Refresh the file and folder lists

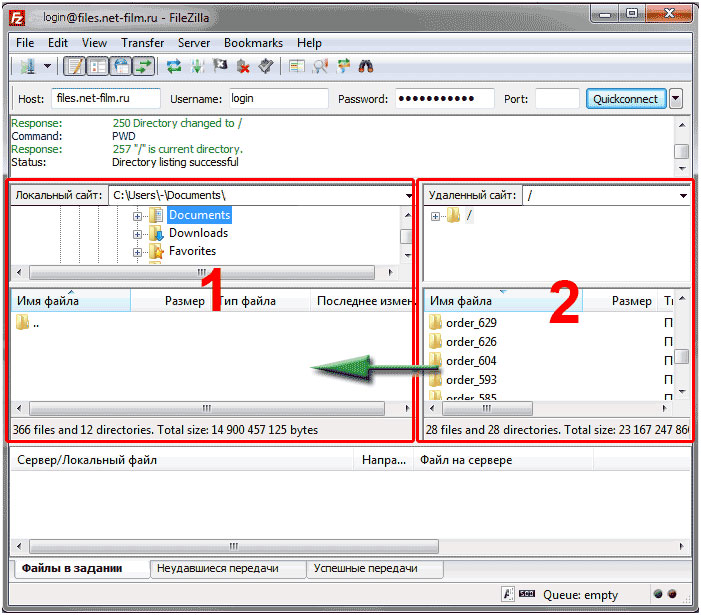tap(174, 67)
